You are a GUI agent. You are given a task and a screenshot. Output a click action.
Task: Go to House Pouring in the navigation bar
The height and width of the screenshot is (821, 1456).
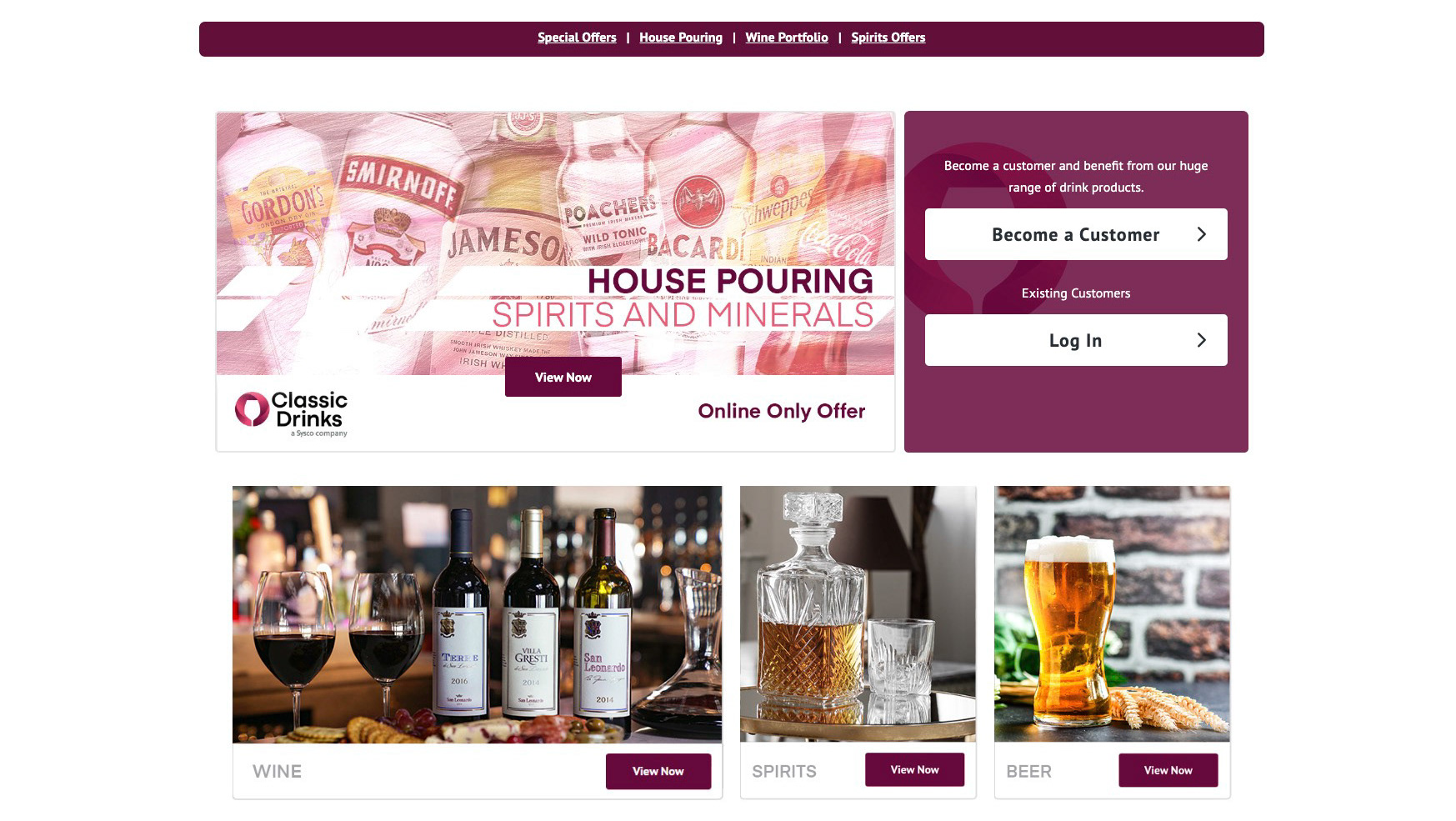coord(681,38)
